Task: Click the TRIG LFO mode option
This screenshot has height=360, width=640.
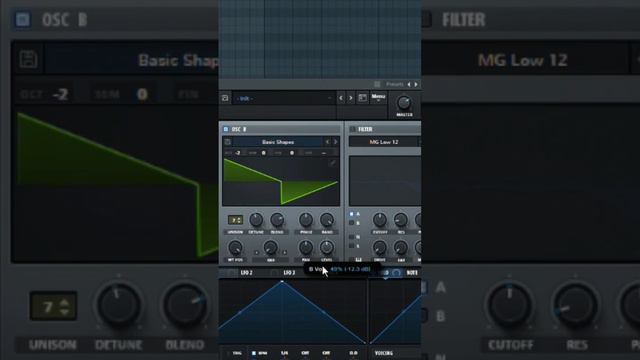Action: pos(237,353)
